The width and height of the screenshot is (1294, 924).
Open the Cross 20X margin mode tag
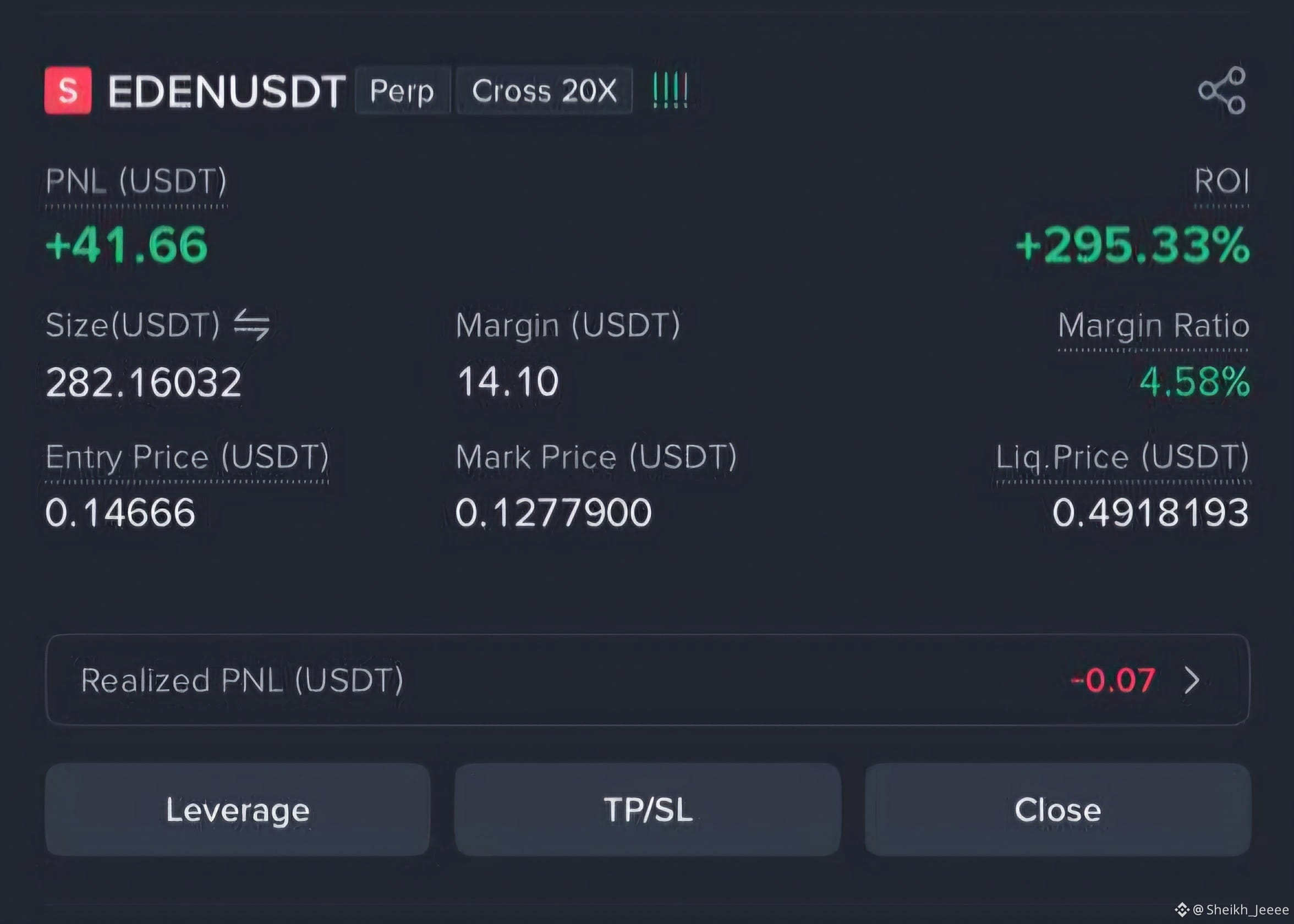click(x=545, y=90)
